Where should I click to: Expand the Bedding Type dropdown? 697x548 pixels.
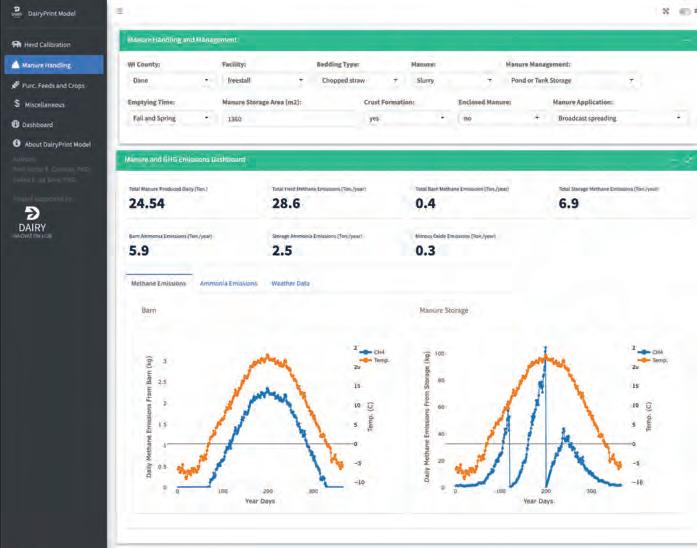coord(360,80)
